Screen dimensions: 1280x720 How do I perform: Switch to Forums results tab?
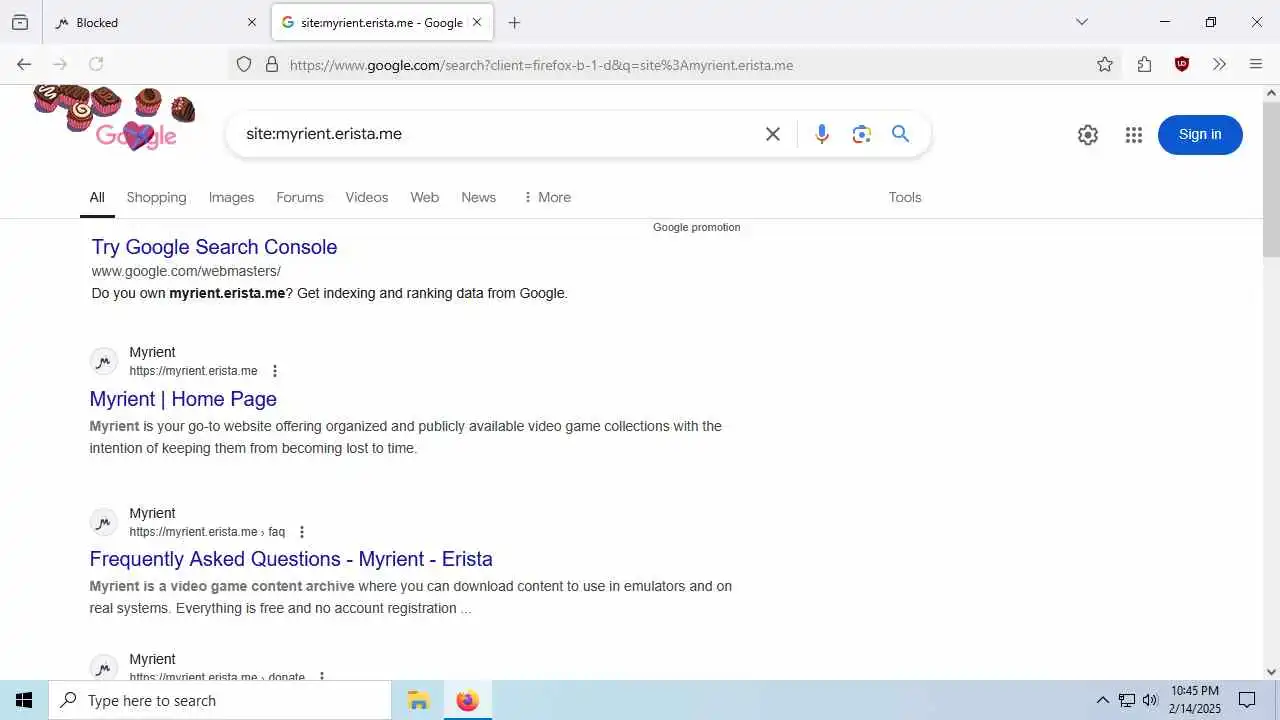300,198
